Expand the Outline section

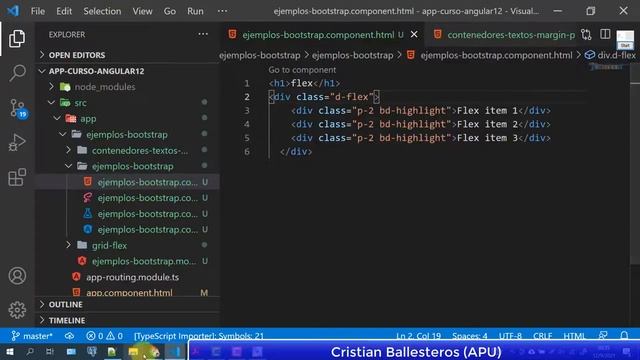(65, 304)
